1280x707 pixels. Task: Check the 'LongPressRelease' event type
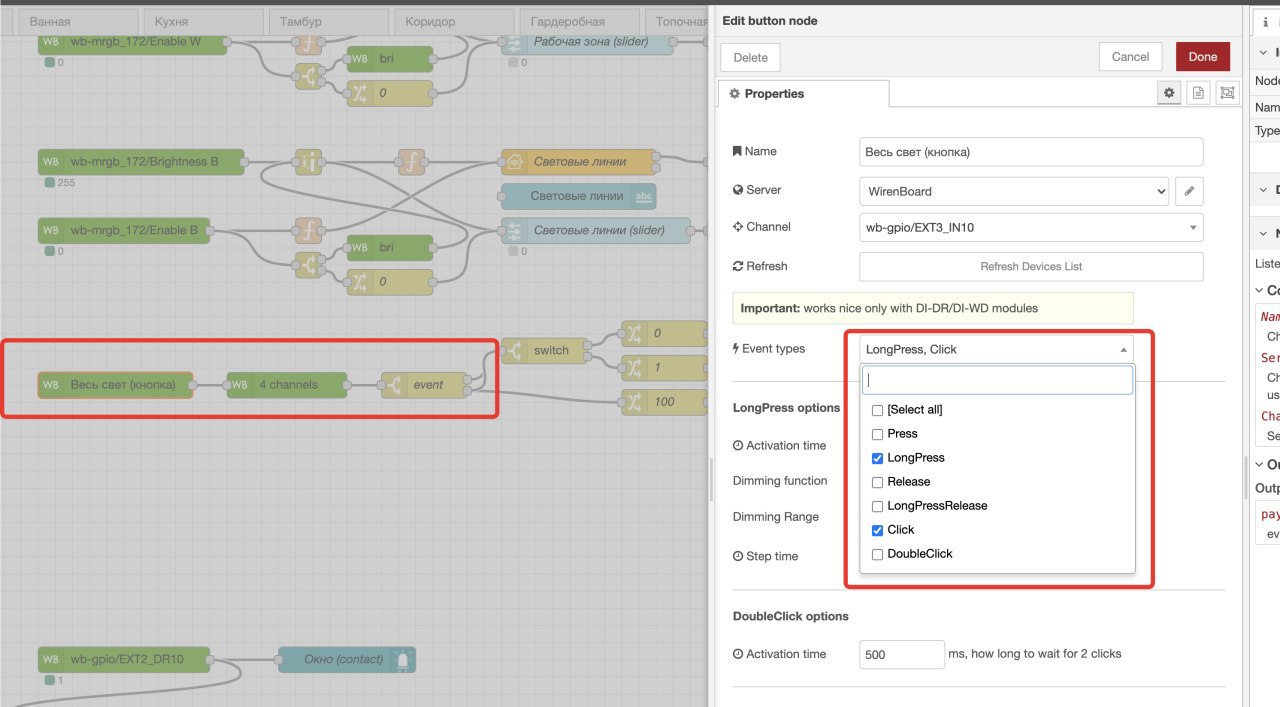(x=877, y=506)
